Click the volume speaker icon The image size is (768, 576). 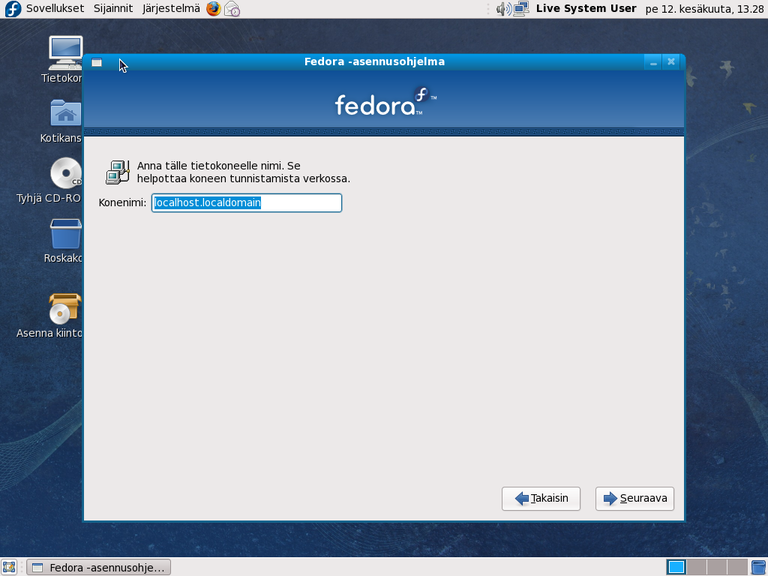coord(503,9)
